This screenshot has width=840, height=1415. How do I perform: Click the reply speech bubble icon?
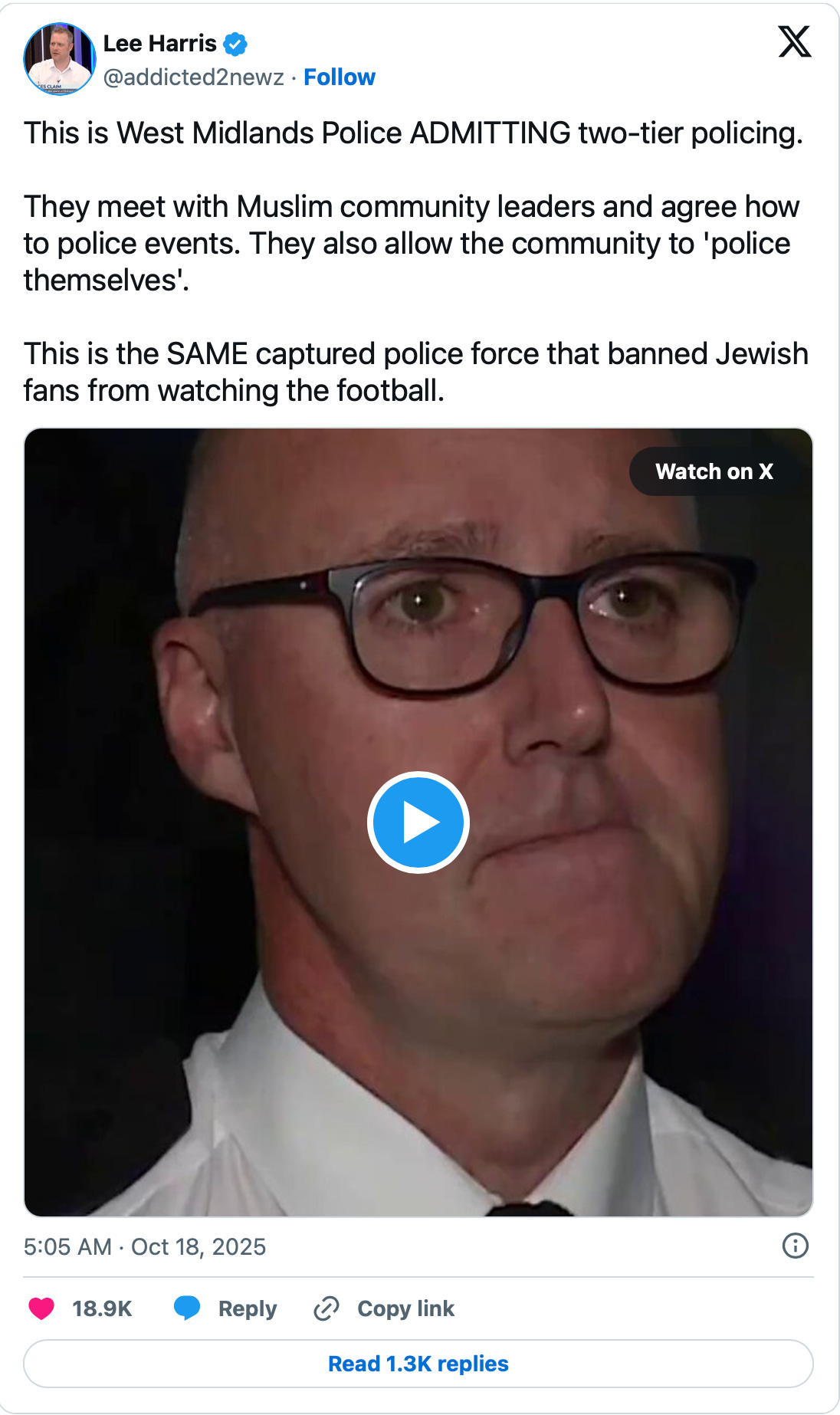(187, 1308)
